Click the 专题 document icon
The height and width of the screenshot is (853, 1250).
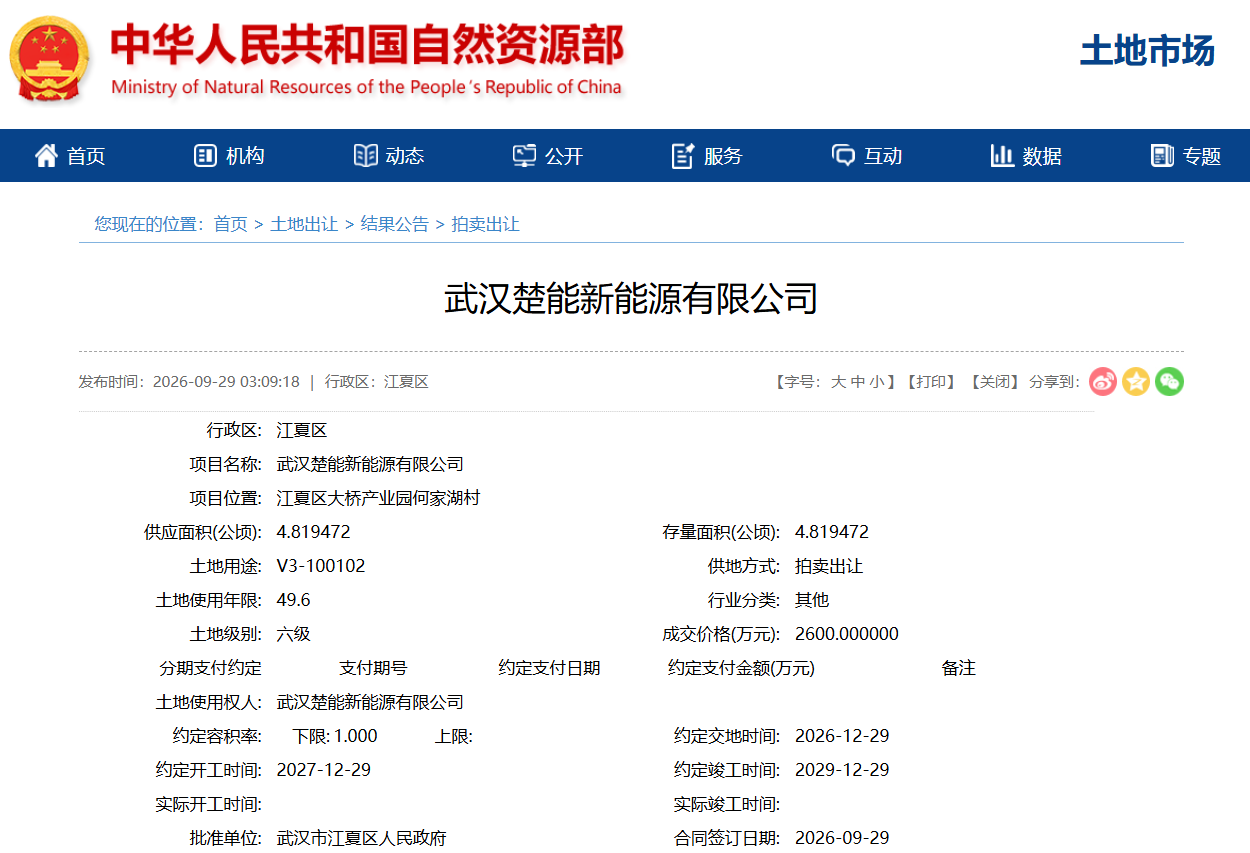(1162, 155)
